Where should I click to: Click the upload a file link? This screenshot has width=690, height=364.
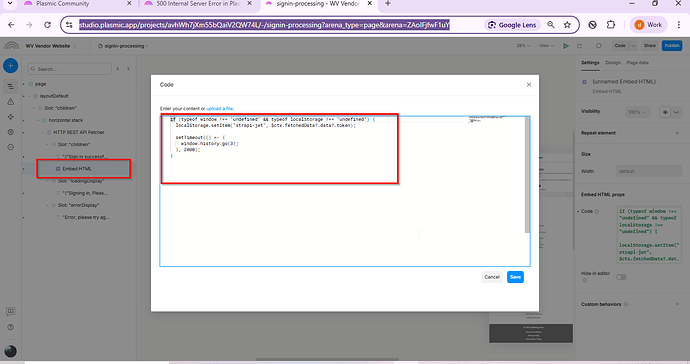point(220,108)
